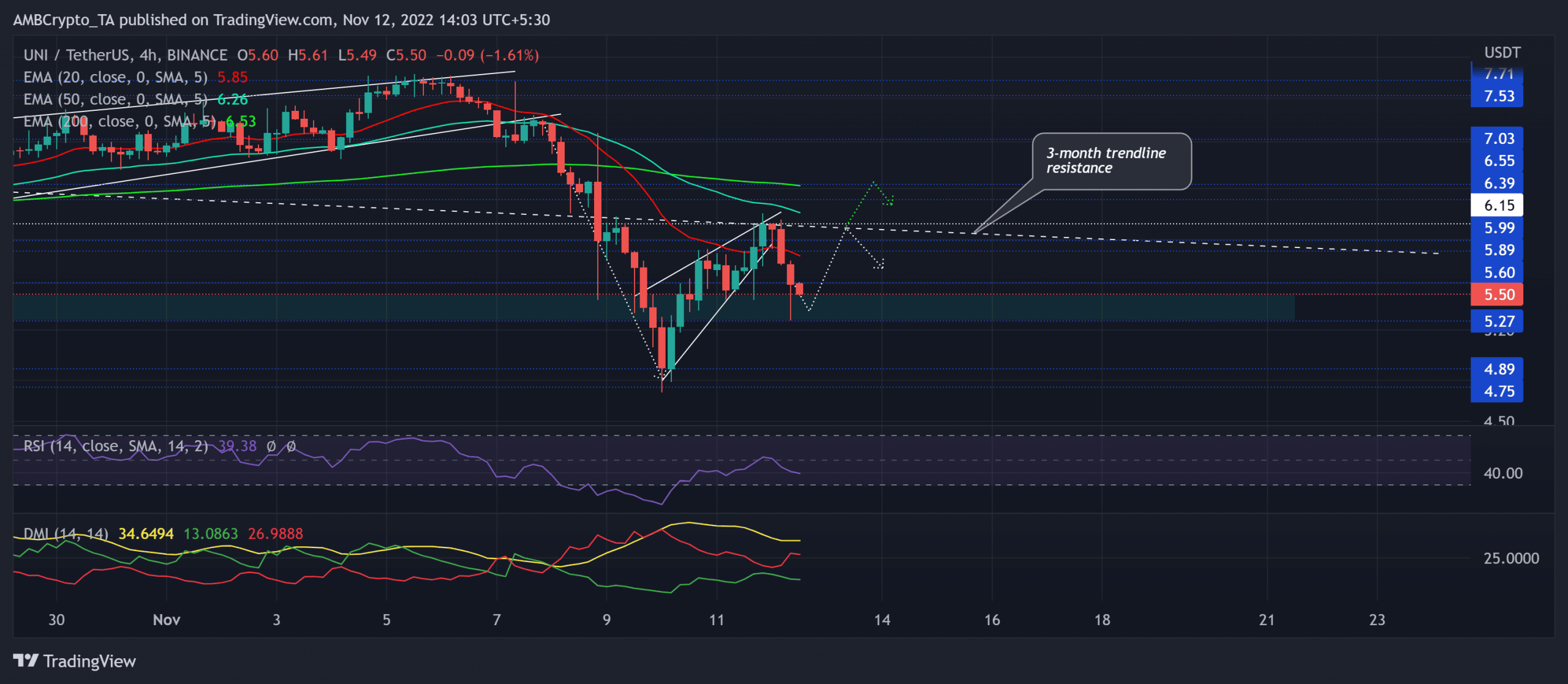Click the red 5.50 current price label
The width and height of the screenshot is (1568, 684).
click(x=1497, y=295)
